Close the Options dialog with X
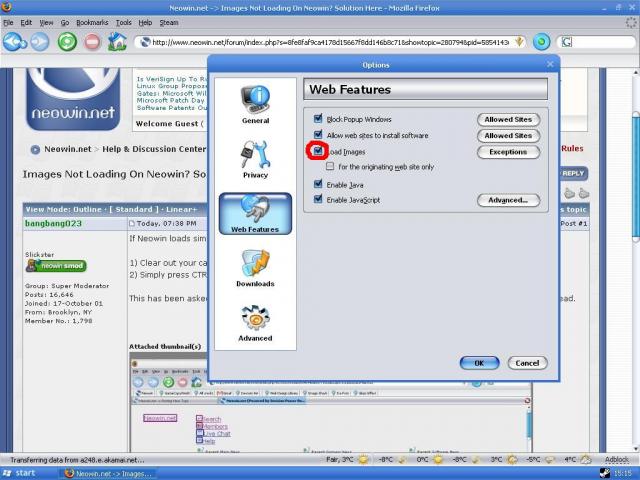 (x=550, y=64)
